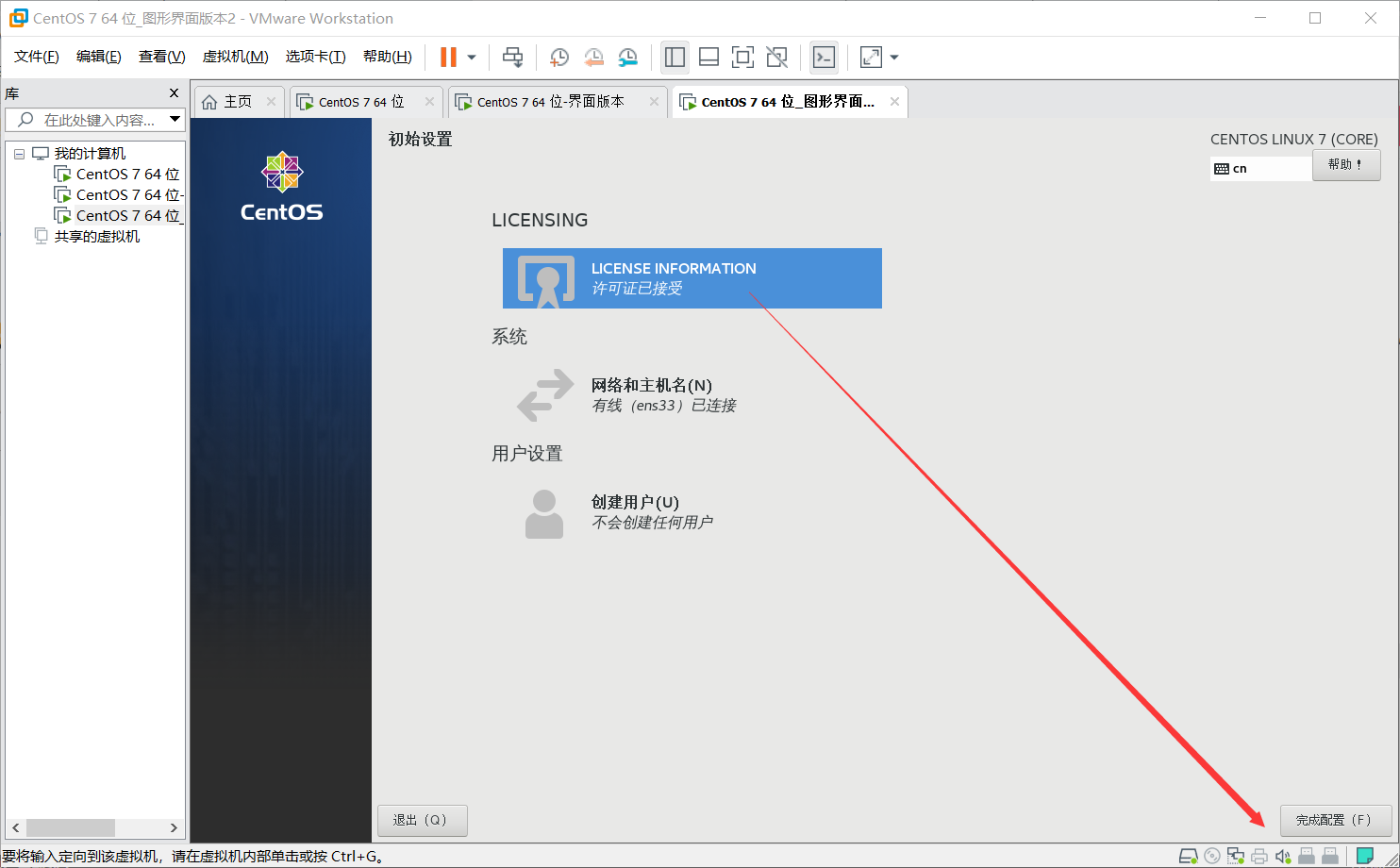Toggle Unity mode
This screenshot has height=868, width=1400.
[776, 57]
